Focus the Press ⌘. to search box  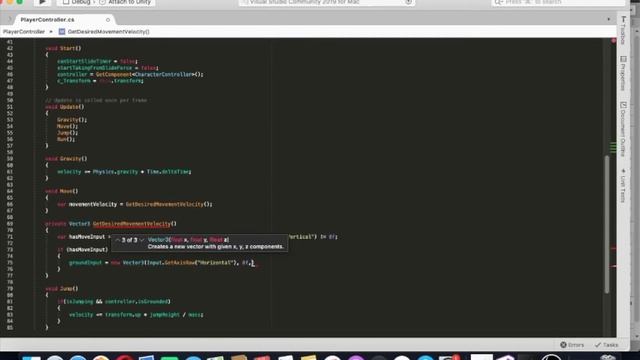tap(557, 2)
